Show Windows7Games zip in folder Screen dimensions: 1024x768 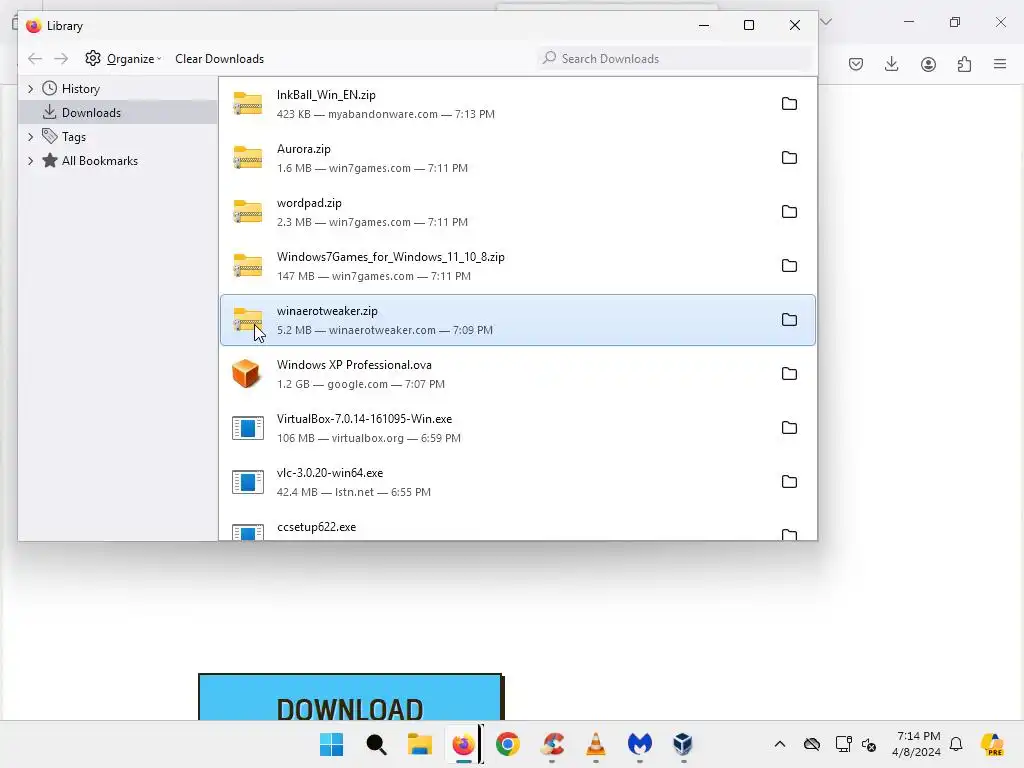click(x=789, y=266)
